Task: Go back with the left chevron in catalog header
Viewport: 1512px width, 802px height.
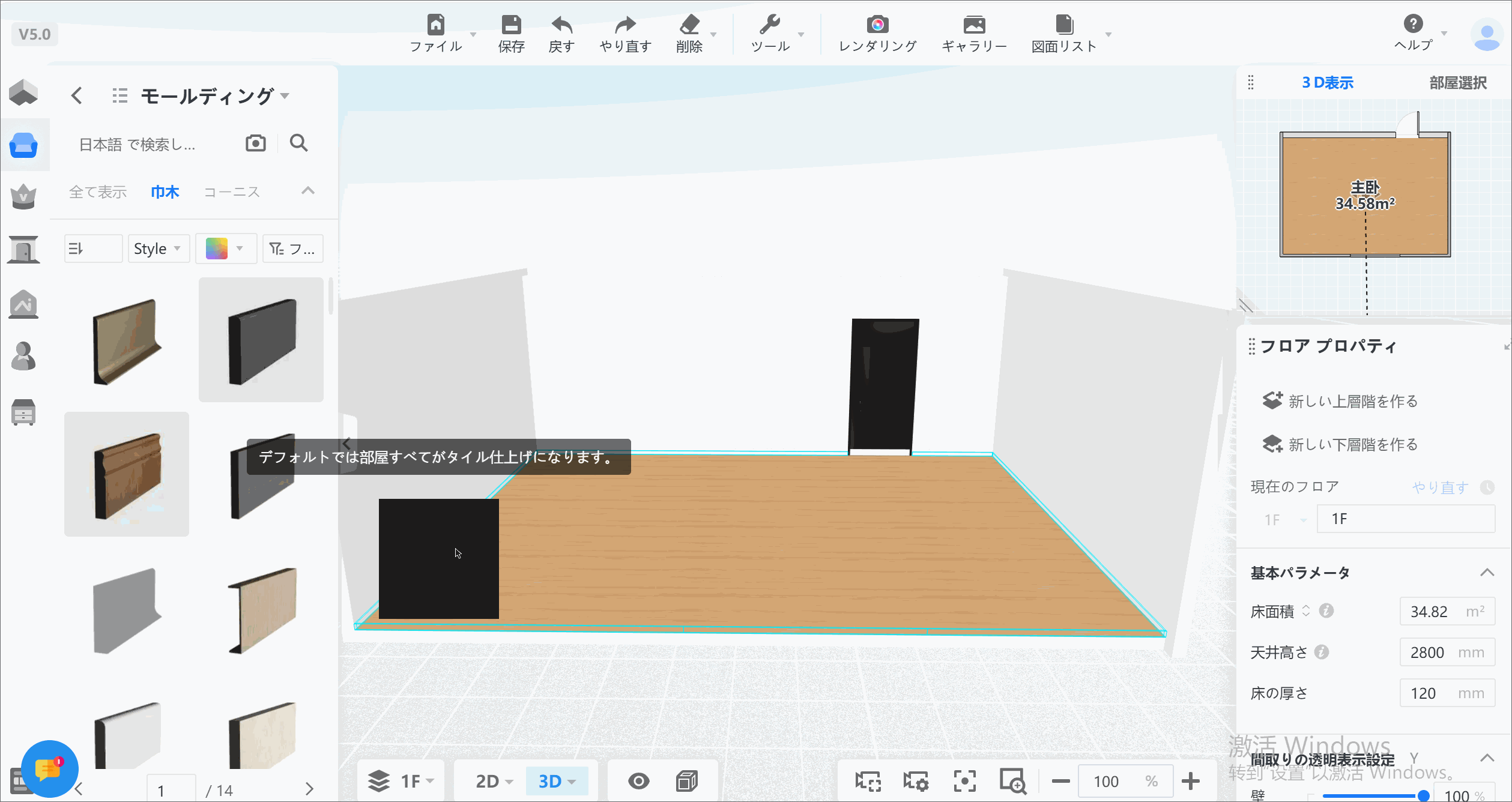Action: (x=76, y=95)
